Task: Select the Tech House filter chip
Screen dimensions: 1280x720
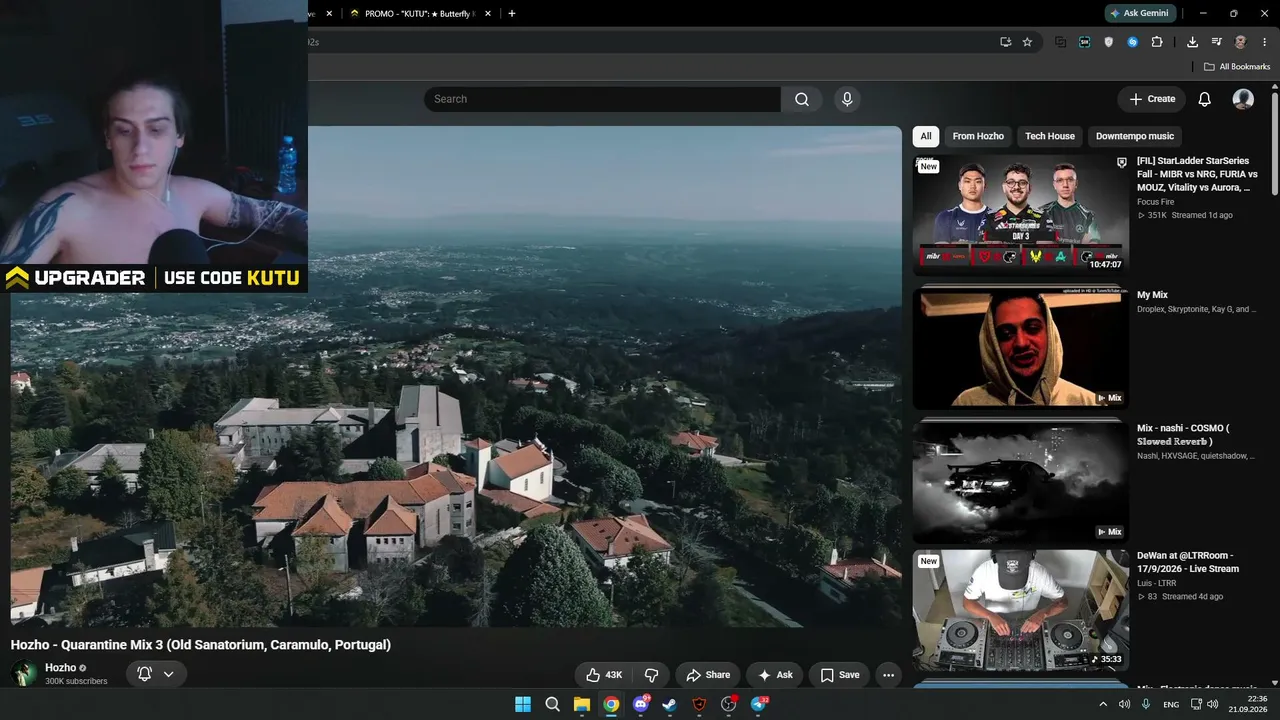Action: point(1050,136)
